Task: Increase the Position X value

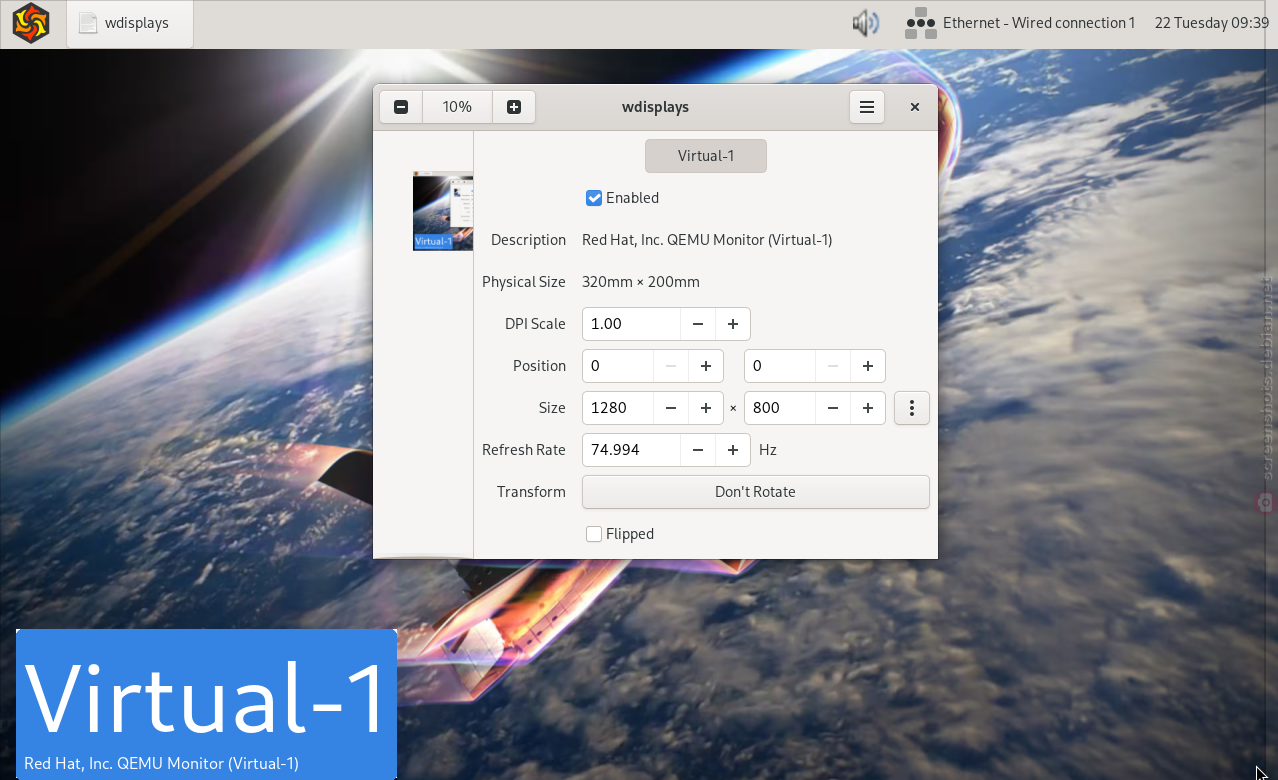Action: pos(706,366)
